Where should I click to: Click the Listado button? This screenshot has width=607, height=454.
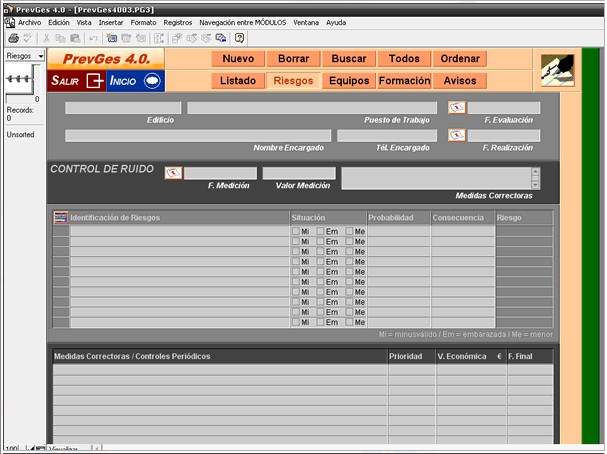pyautogui.click(x=238, y=81)
